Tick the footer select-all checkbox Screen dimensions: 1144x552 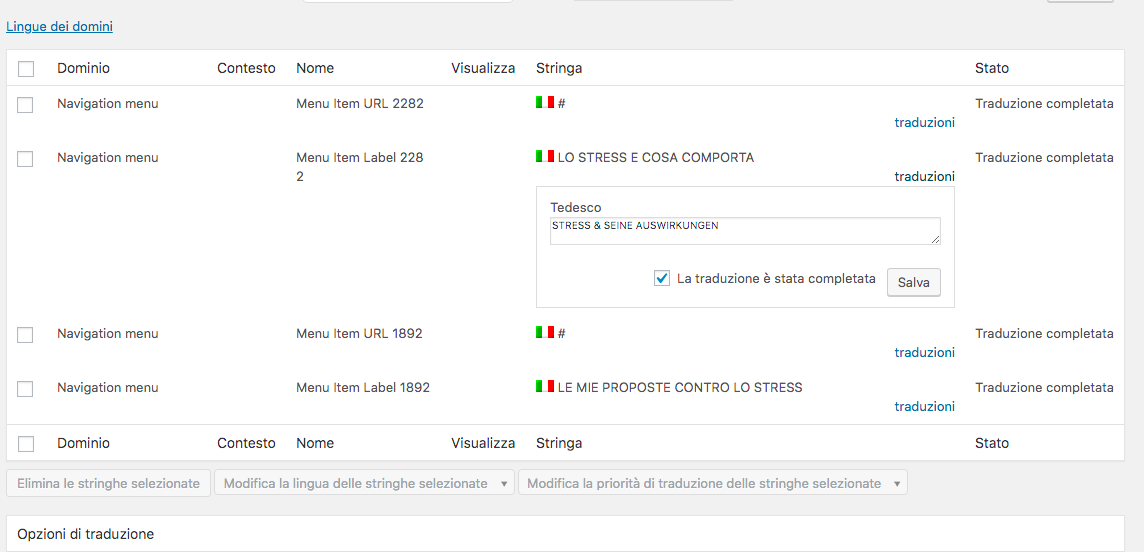pyautogui.click(x=26, y=444)
